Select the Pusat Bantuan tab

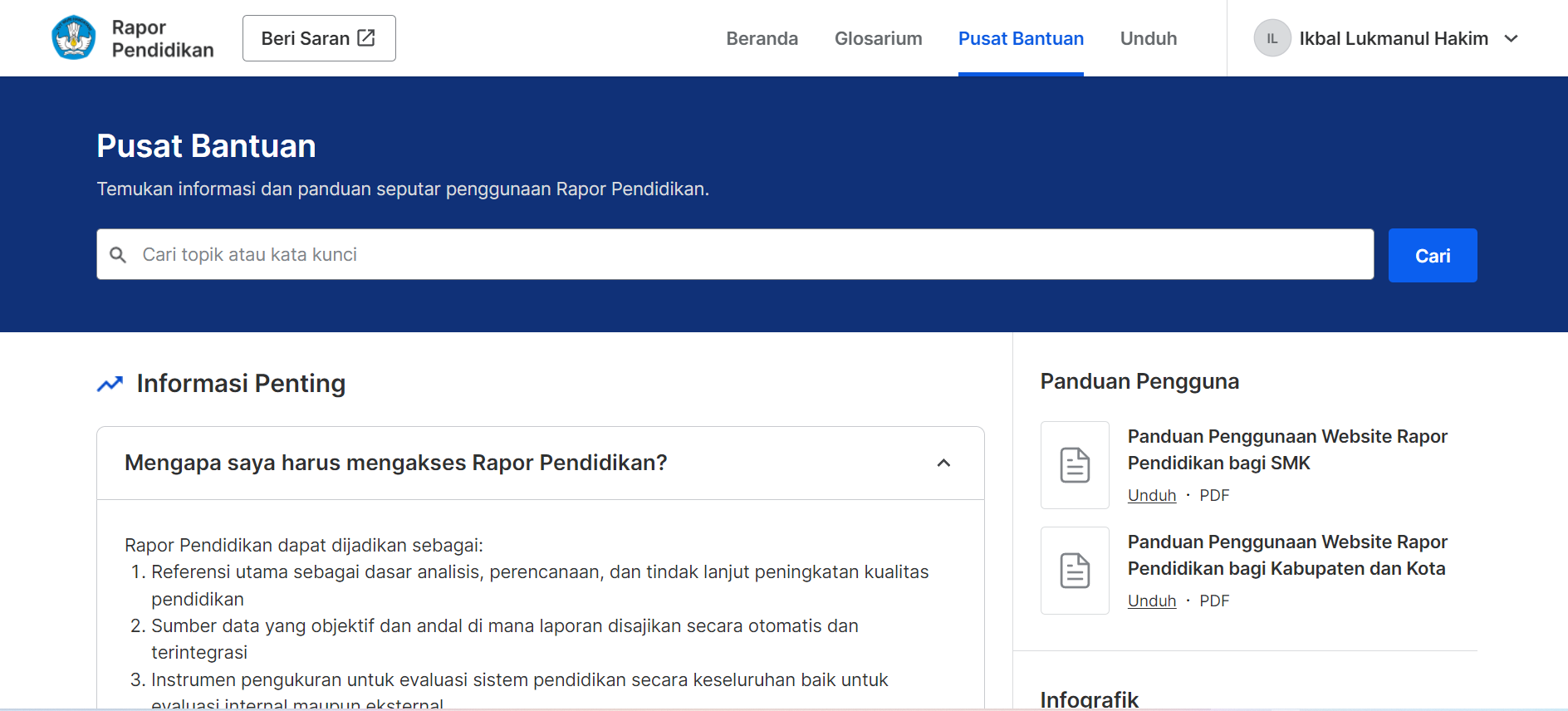(1021, 39)
